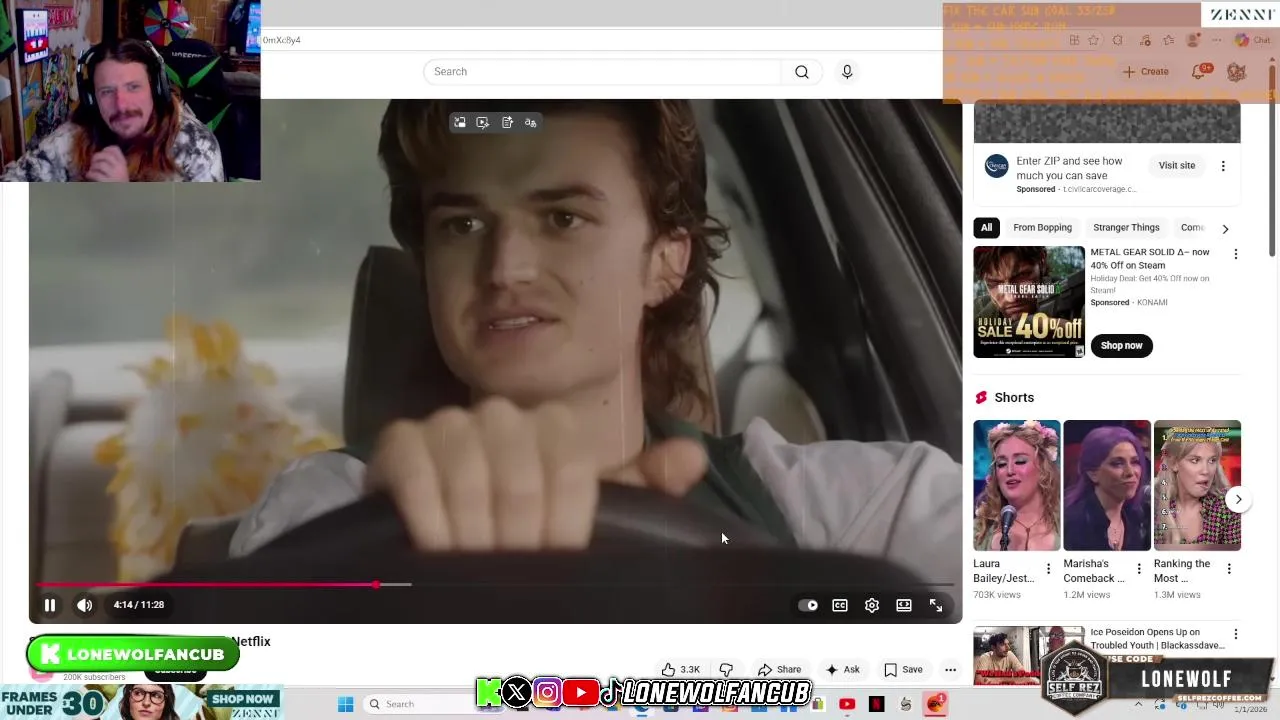Dislike the video with thumbs down
The height and width of the screenshot is (720, 1280).
[x=727, y=670]
